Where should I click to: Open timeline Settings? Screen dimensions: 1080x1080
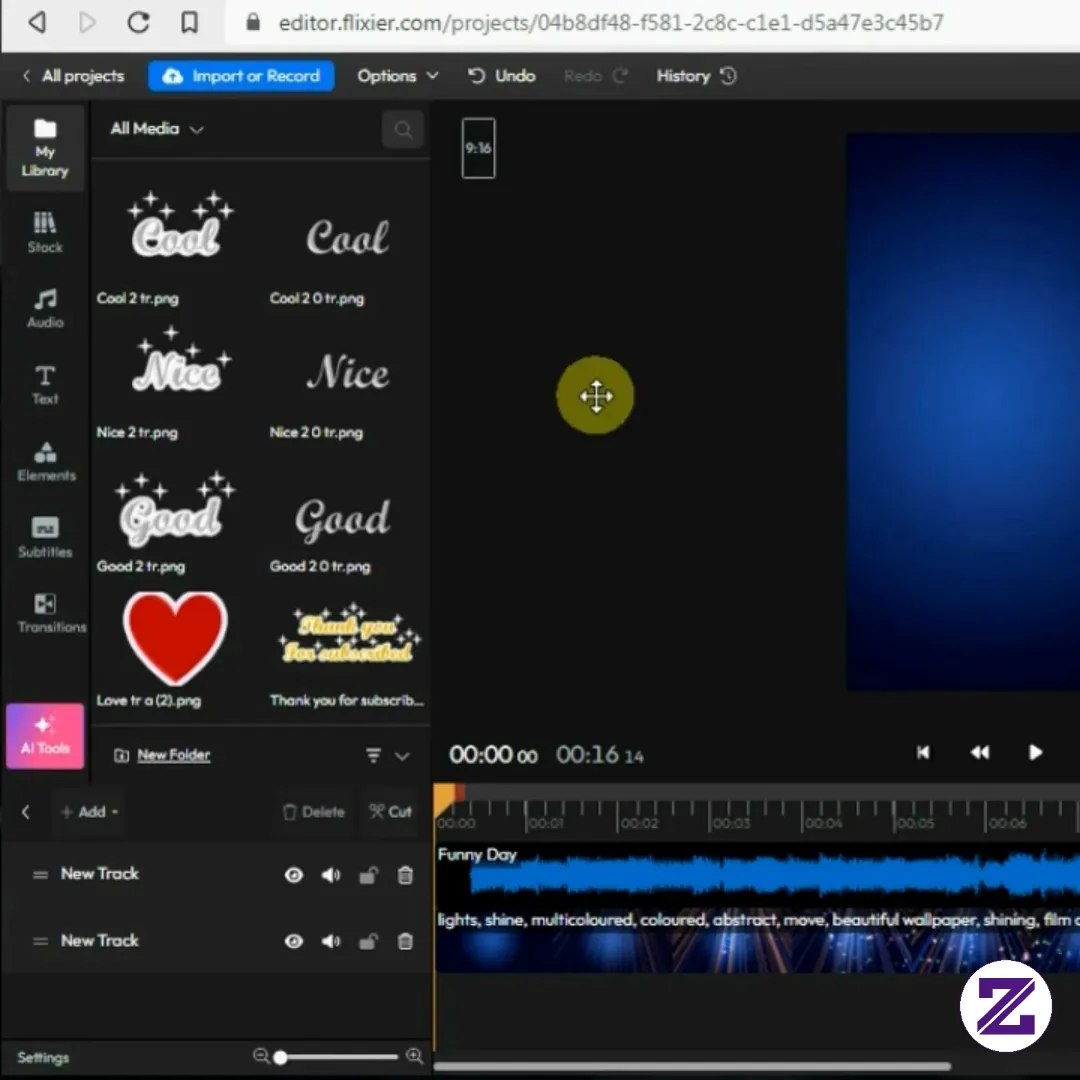43,1057
